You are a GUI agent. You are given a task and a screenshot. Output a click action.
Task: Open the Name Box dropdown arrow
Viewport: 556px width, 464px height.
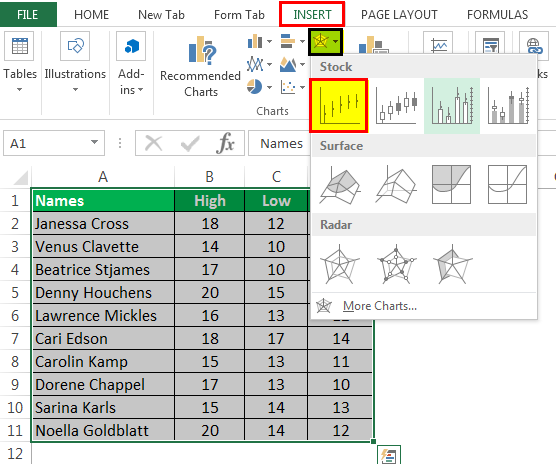click(x=94, y=142)
